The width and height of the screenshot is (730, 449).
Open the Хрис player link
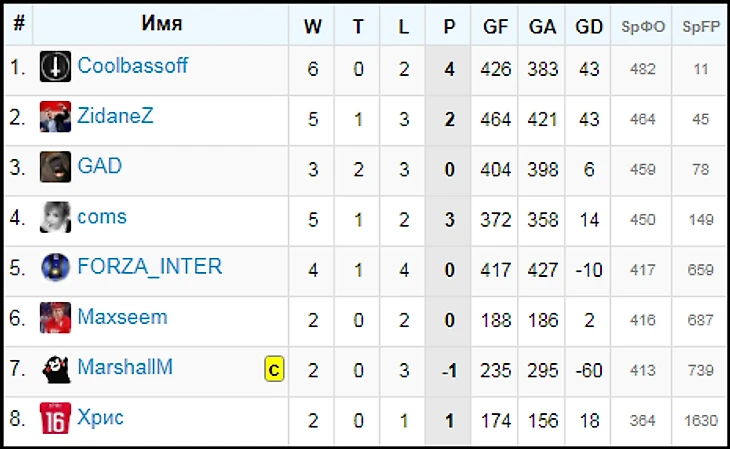tap(101, 417)
